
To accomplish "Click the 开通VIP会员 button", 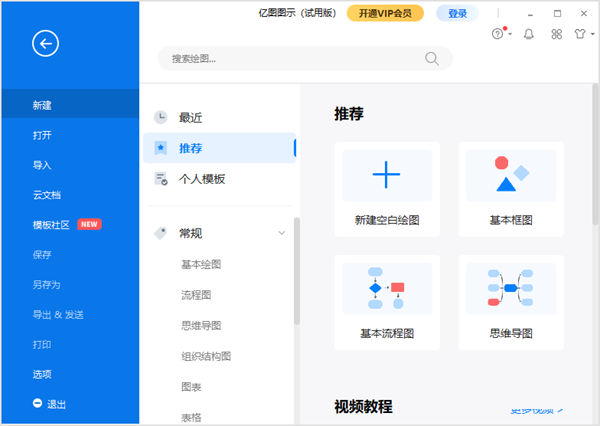I will (x=385, y=13).
